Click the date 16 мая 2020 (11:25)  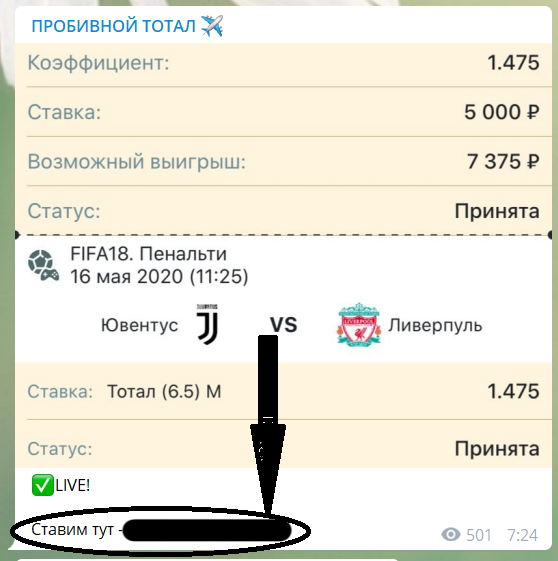click(159, 277)
